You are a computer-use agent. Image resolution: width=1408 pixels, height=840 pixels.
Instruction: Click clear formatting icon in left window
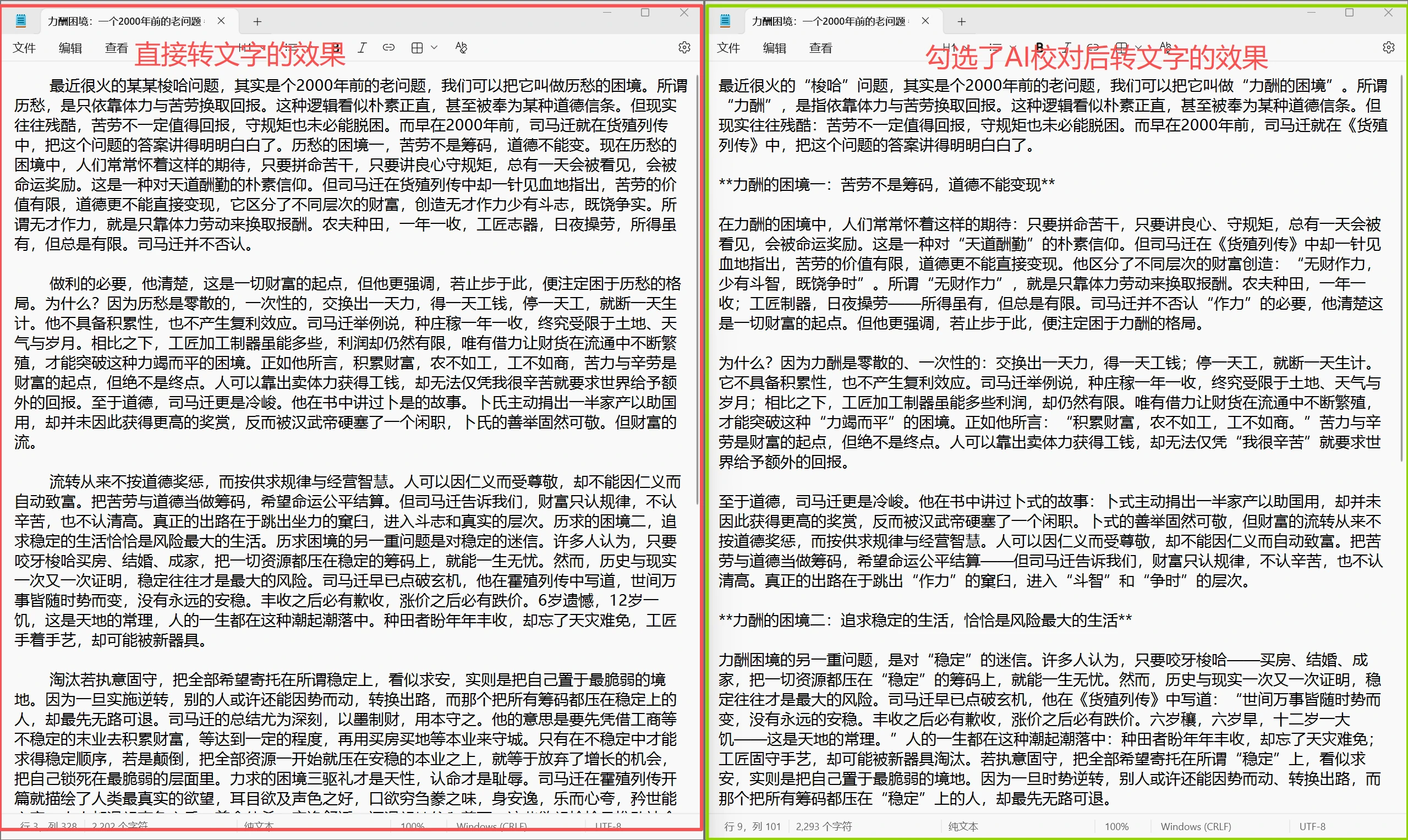pyautogui.click(x=462, y=48)
